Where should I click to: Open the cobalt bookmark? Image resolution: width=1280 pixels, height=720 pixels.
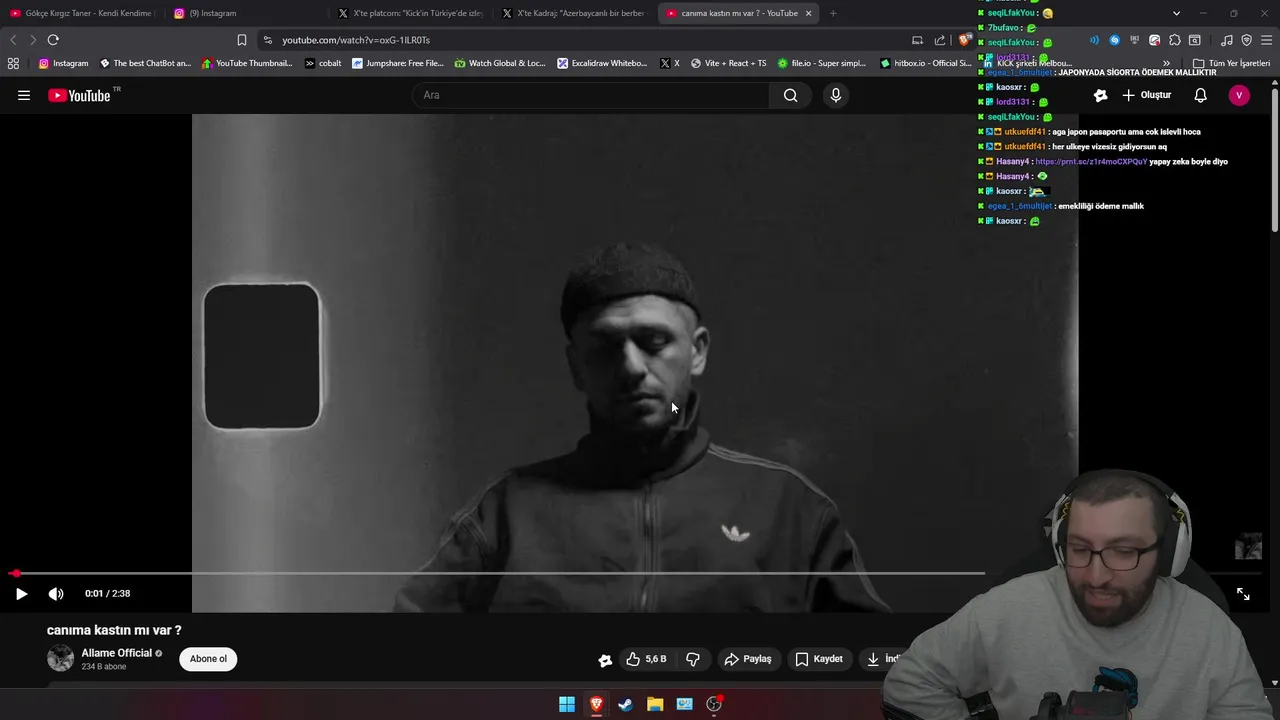tap(323, 63)
